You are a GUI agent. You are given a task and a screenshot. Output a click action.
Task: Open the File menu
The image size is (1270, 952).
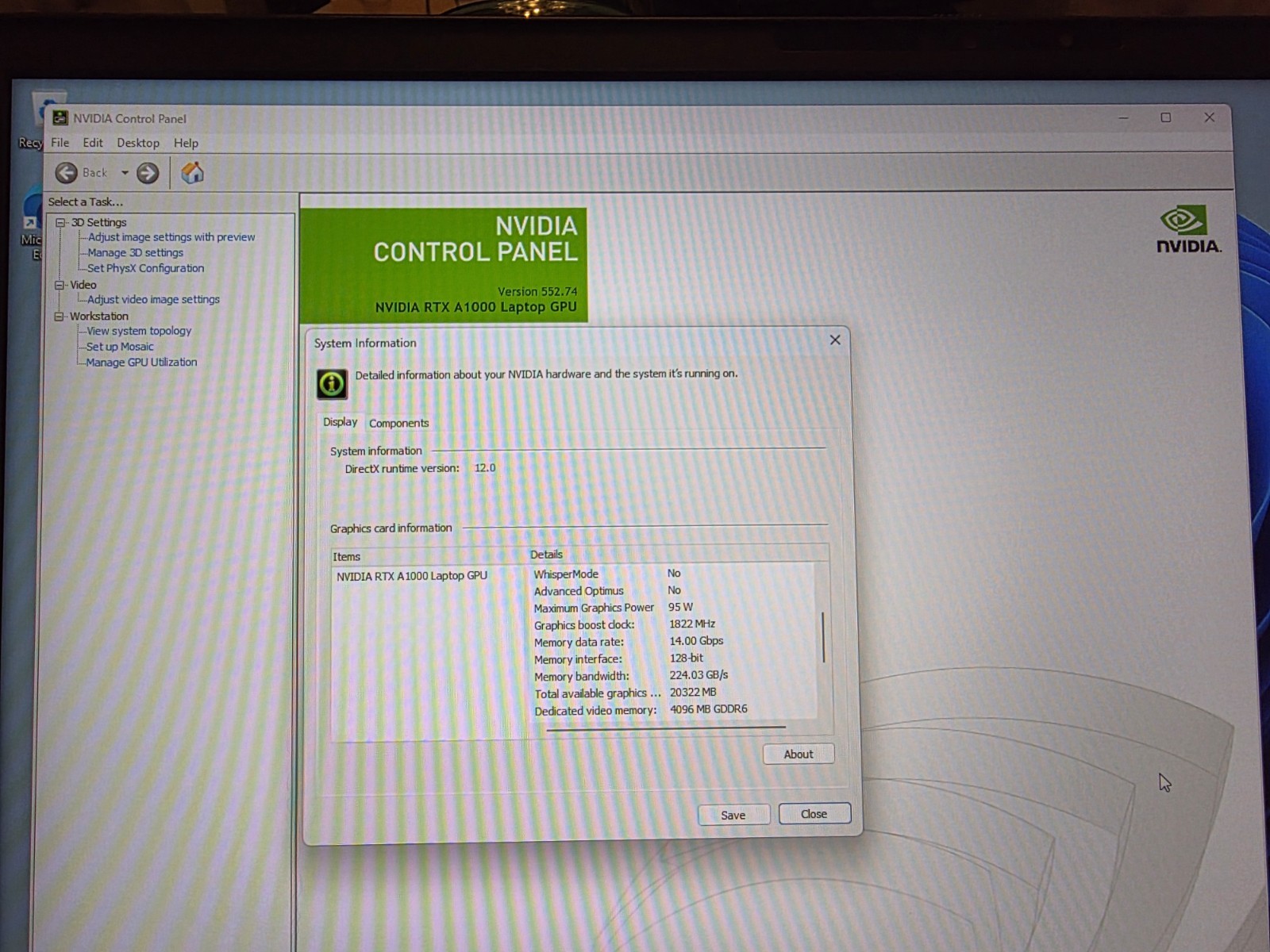[x=60, y=143]
